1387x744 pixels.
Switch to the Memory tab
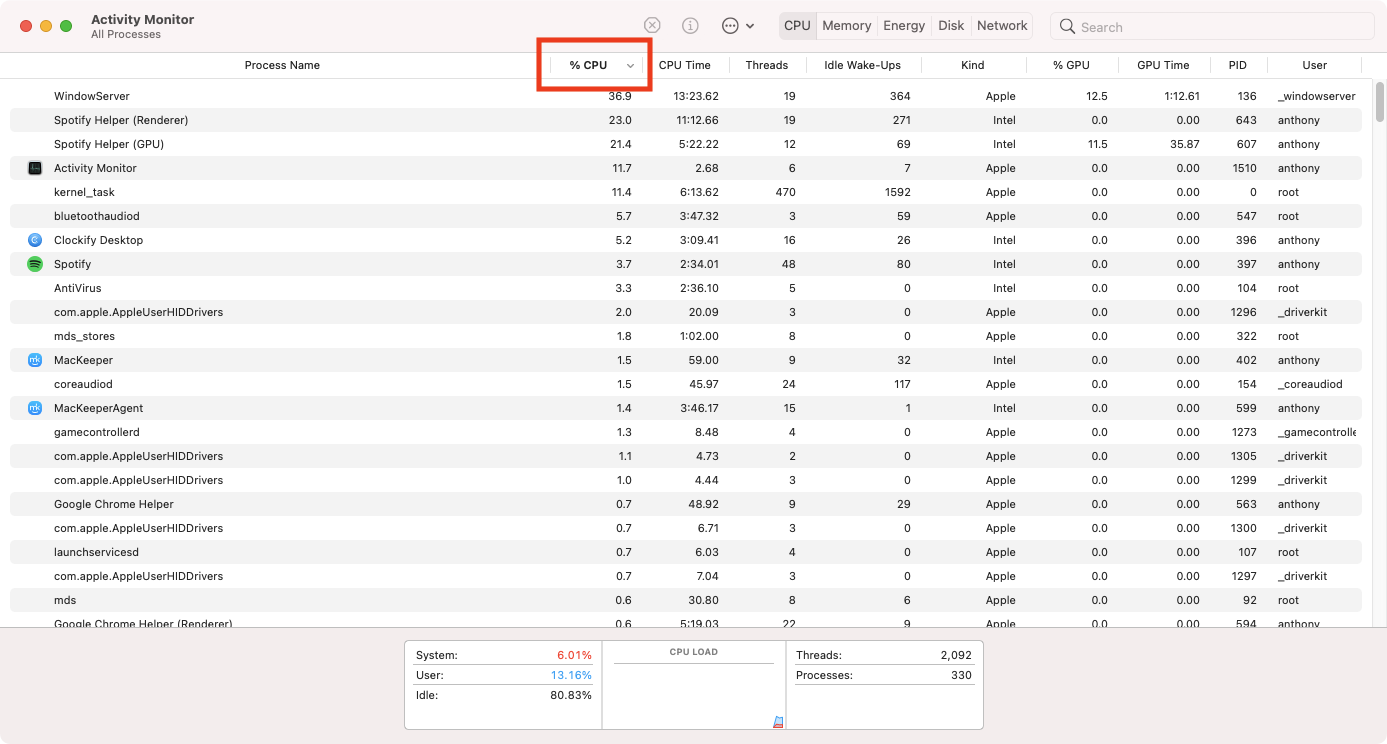pos(847,26)
